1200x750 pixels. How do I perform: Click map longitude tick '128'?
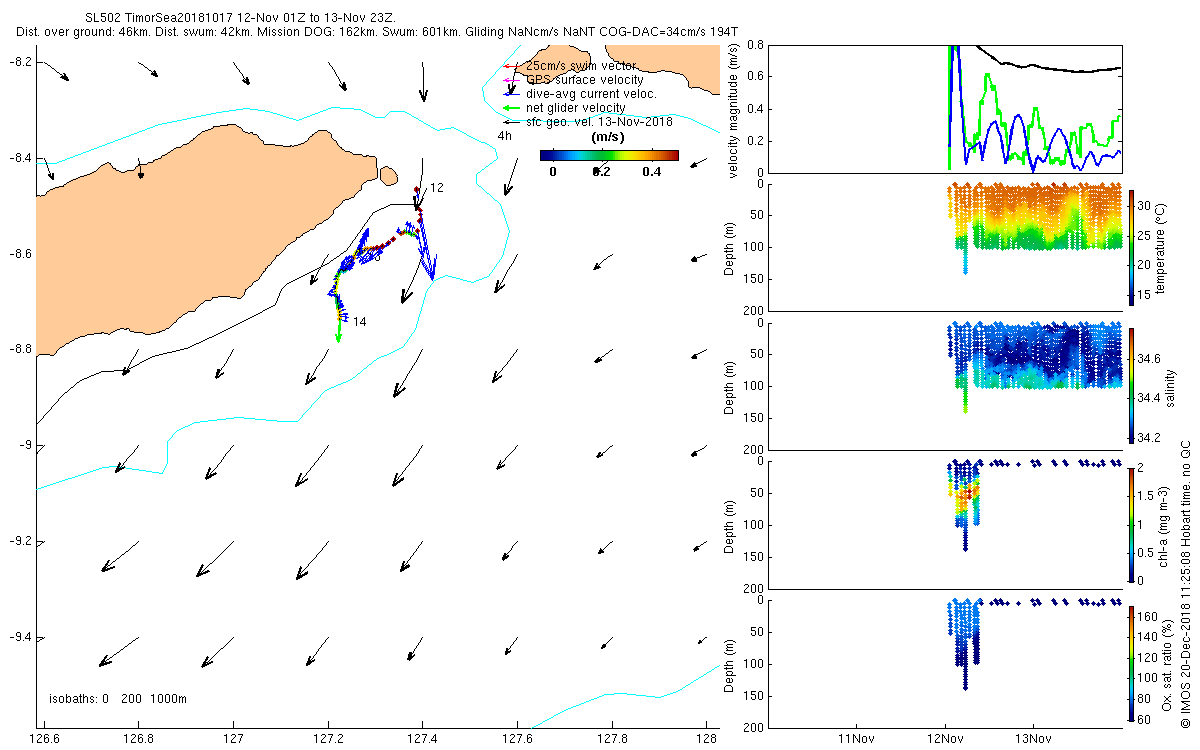click(707, 740)
